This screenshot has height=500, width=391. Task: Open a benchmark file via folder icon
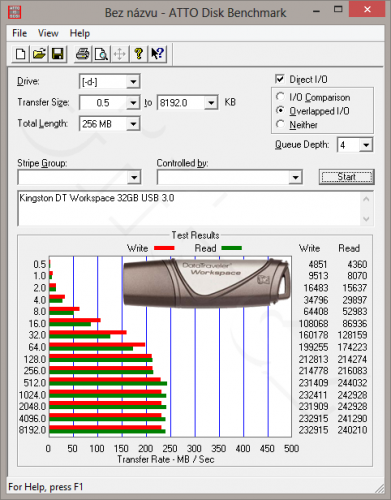[39, 54]
